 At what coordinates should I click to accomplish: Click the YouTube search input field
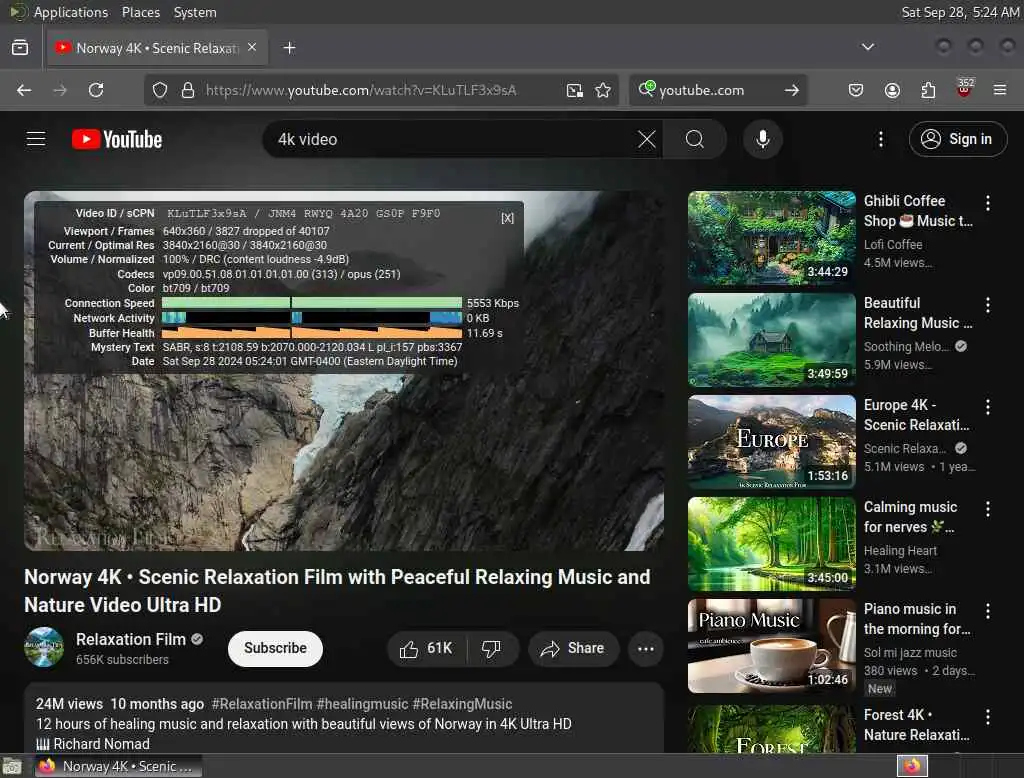[451, 139]
